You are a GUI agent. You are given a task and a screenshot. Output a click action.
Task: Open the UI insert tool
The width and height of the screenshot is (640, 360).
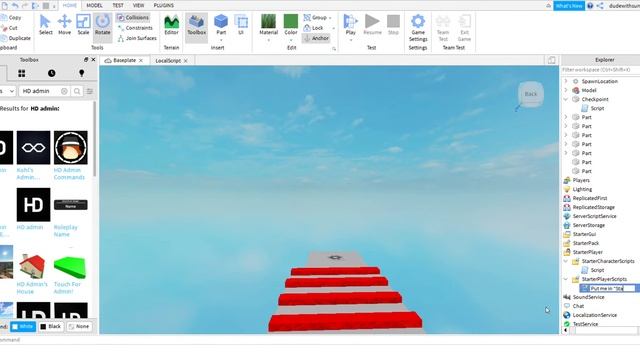[241, 25]
